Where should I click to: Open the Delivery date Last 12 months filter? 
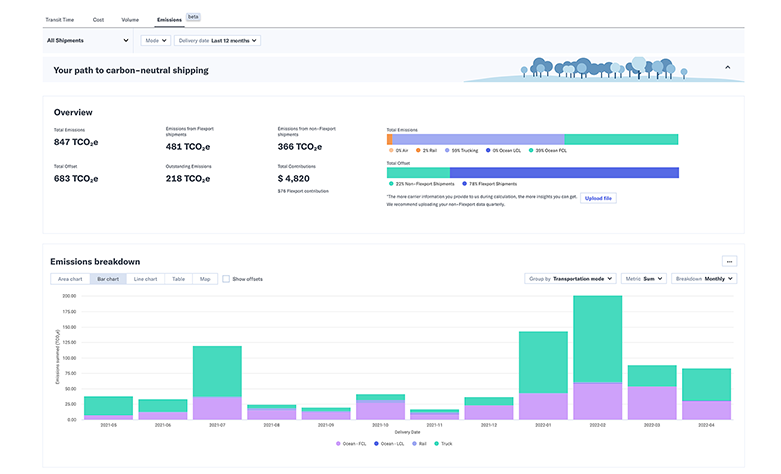217,40
